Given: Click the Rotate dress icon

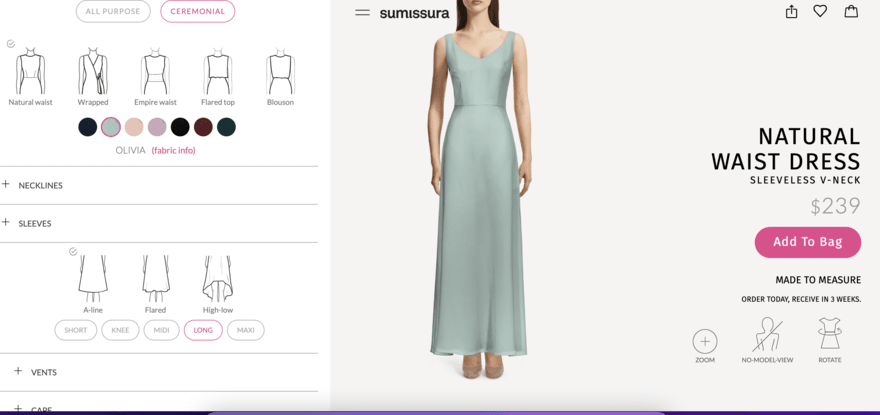Looking at the screenshot, I should pyautogui.click(x=829, y=334).
